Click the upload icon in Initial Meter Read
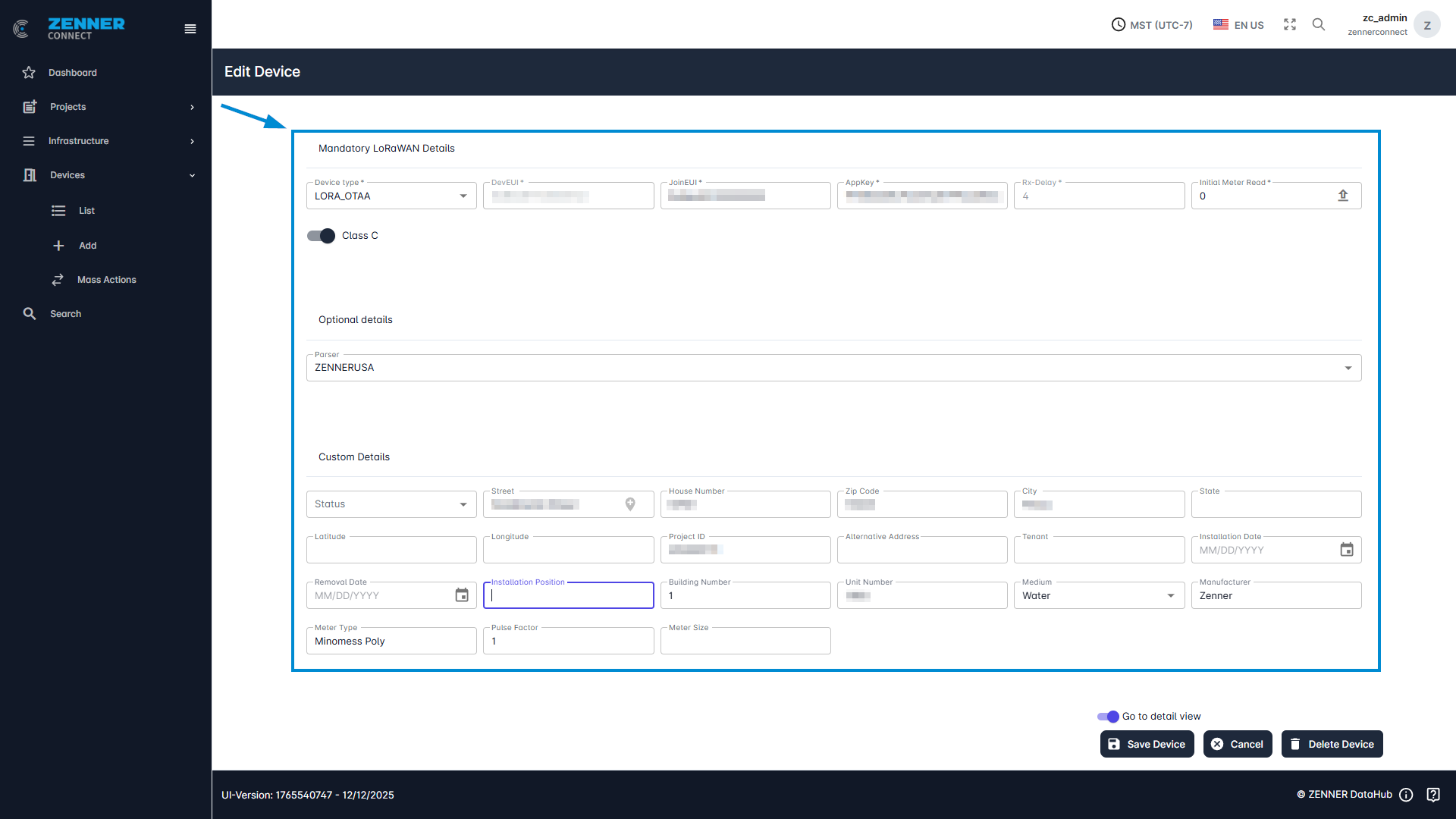The image size is (1456, 819). coord(1343,196)
